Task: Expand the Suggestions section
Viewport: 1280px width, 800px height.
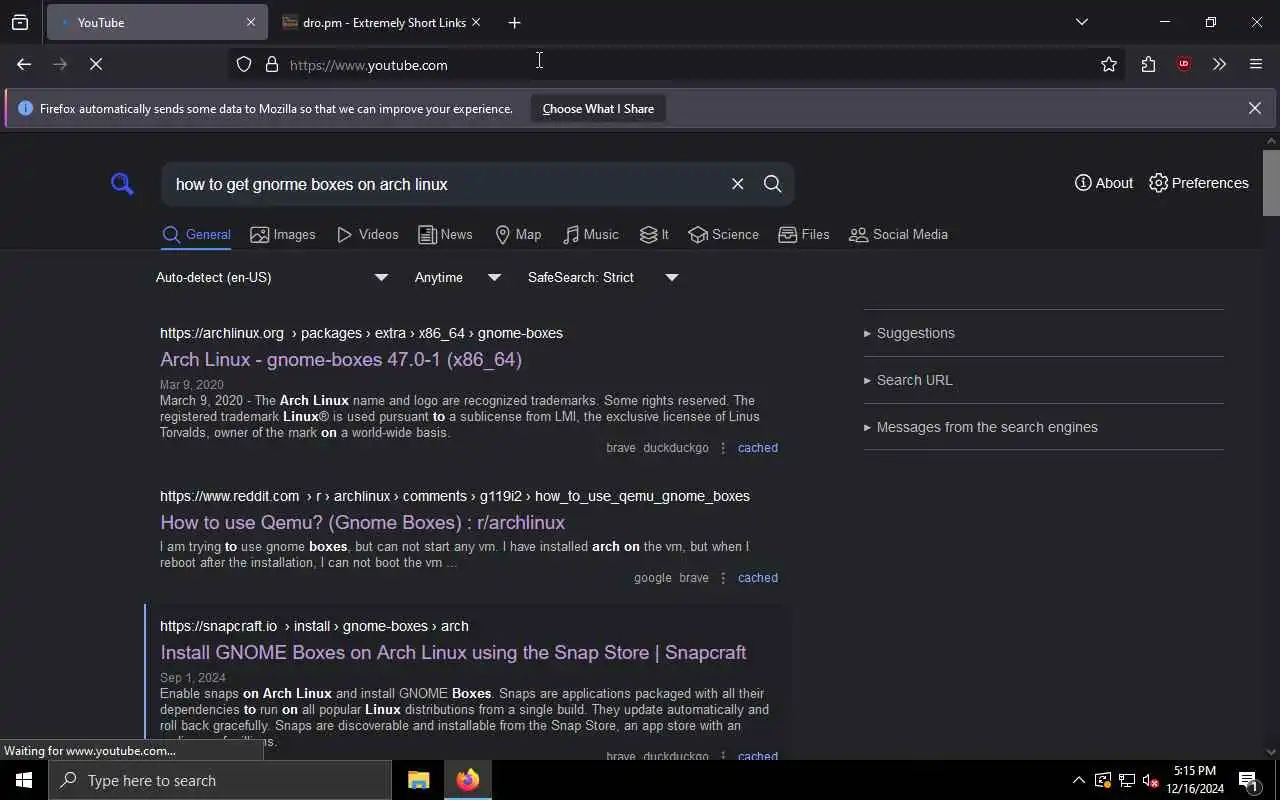Action: click(909, 333)
